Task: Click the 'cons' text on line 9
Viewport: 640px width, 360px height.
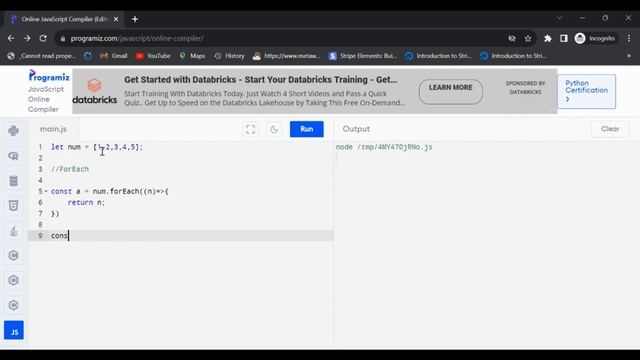Action: (59, 236)
